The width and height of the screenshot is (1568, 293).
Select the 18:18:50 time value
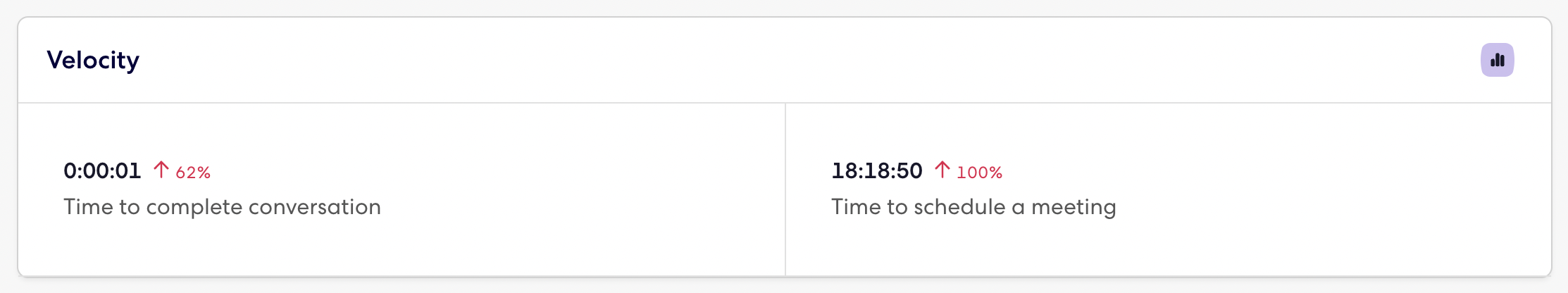876,171
